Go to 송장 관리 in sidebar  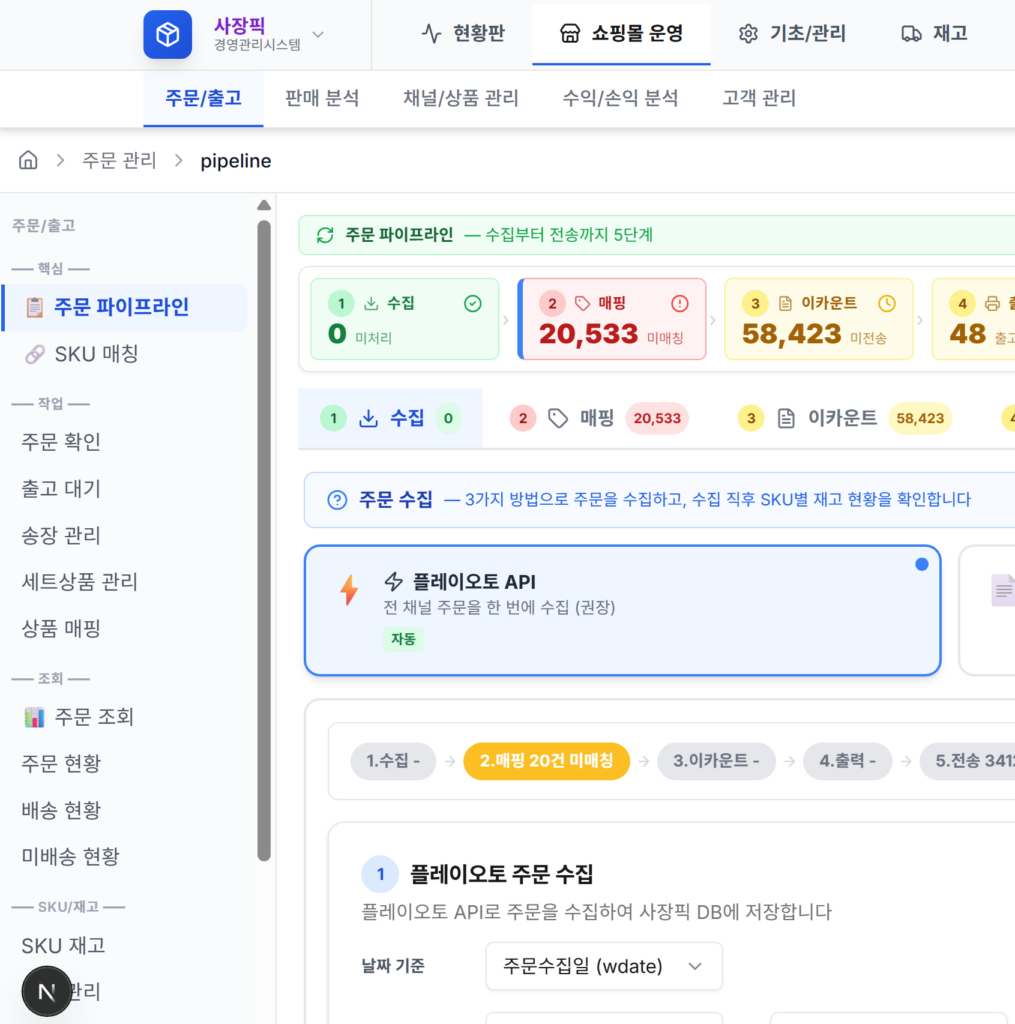[x=61, y=536]
